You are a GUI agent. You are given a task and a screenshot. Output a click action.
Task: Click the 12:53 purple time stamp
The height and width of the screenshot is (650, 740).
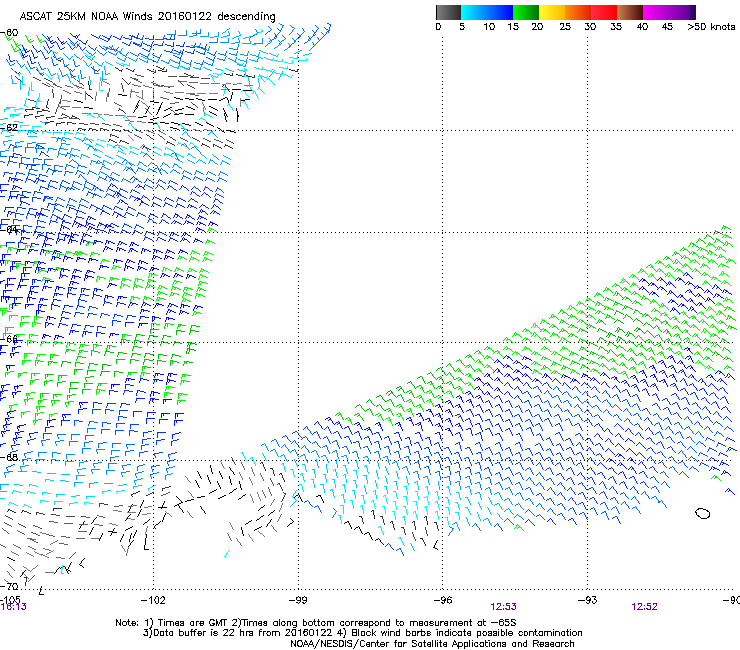click(x=503, y=607)
